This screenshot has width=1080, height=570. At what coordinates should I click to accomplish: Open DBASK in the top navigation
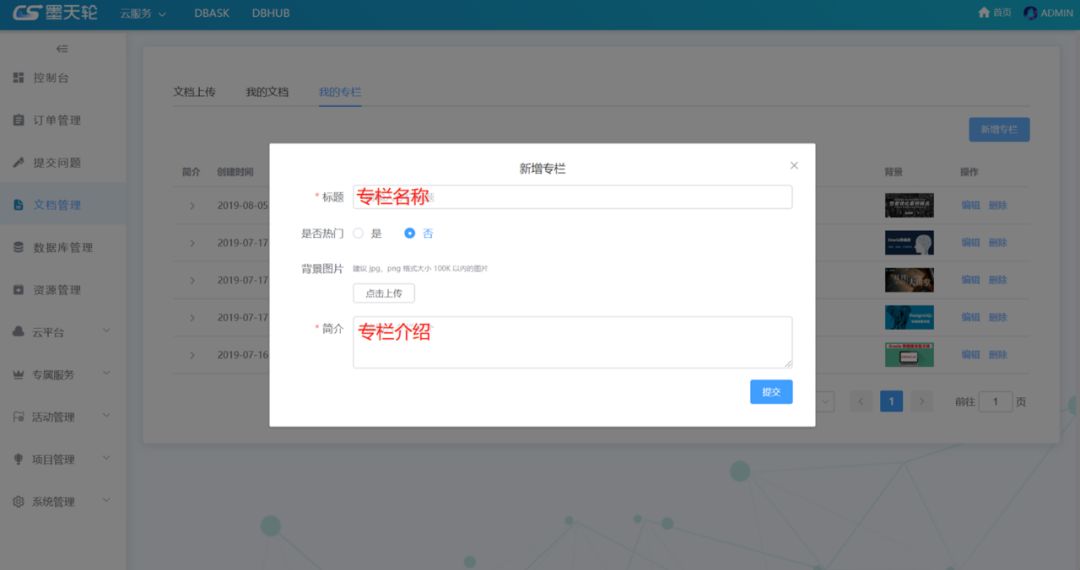point(211,13)
